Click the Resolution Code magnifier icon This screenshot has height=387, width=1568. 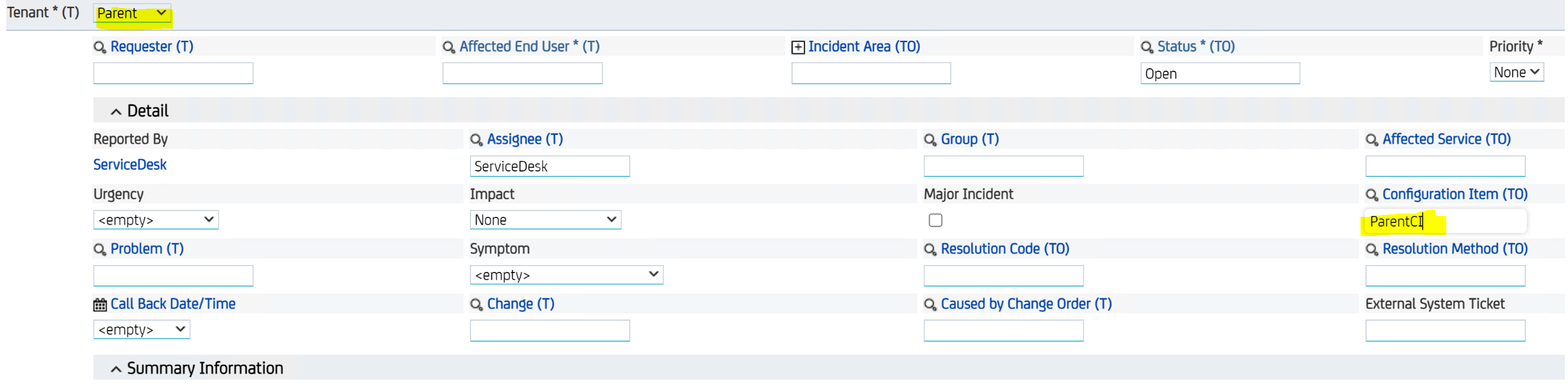(930, 250)
